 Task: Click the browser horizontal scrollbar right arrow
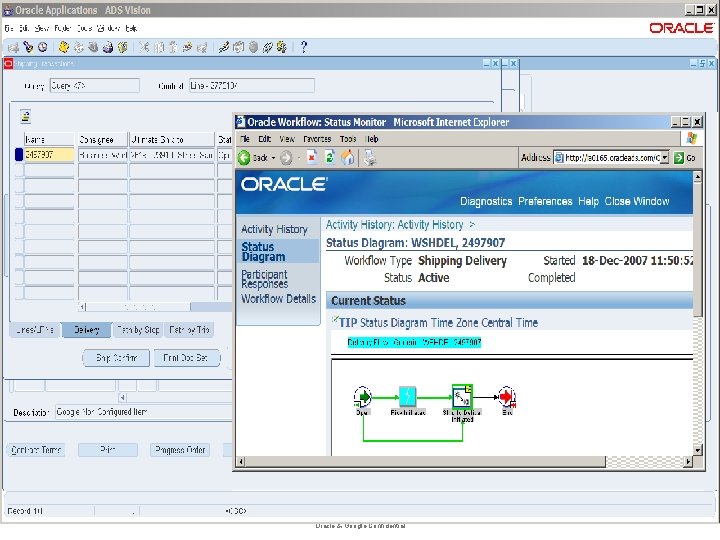(x=688, y=461)
